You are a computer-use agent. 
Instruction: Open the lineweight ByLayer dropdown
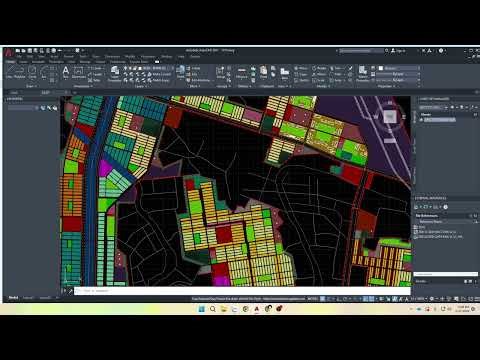tap(397, 74)
